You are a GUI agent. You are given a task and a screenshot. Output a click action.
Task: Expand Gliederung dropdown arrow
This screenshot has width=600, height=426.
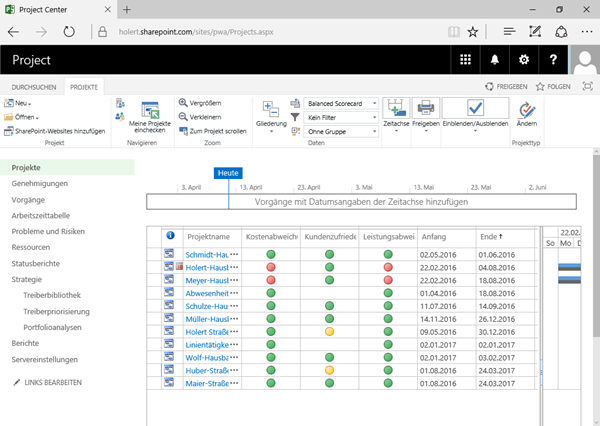pos(271,131)
